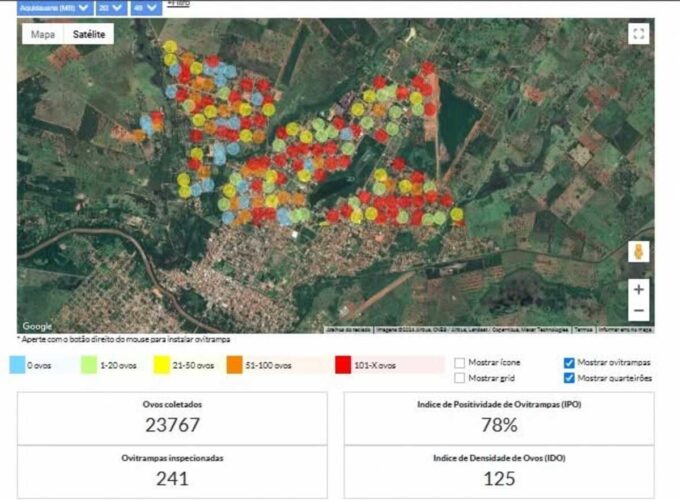Click the 'Ovos coletados' heading
This screenshot has width=680, height=500.
172,404
